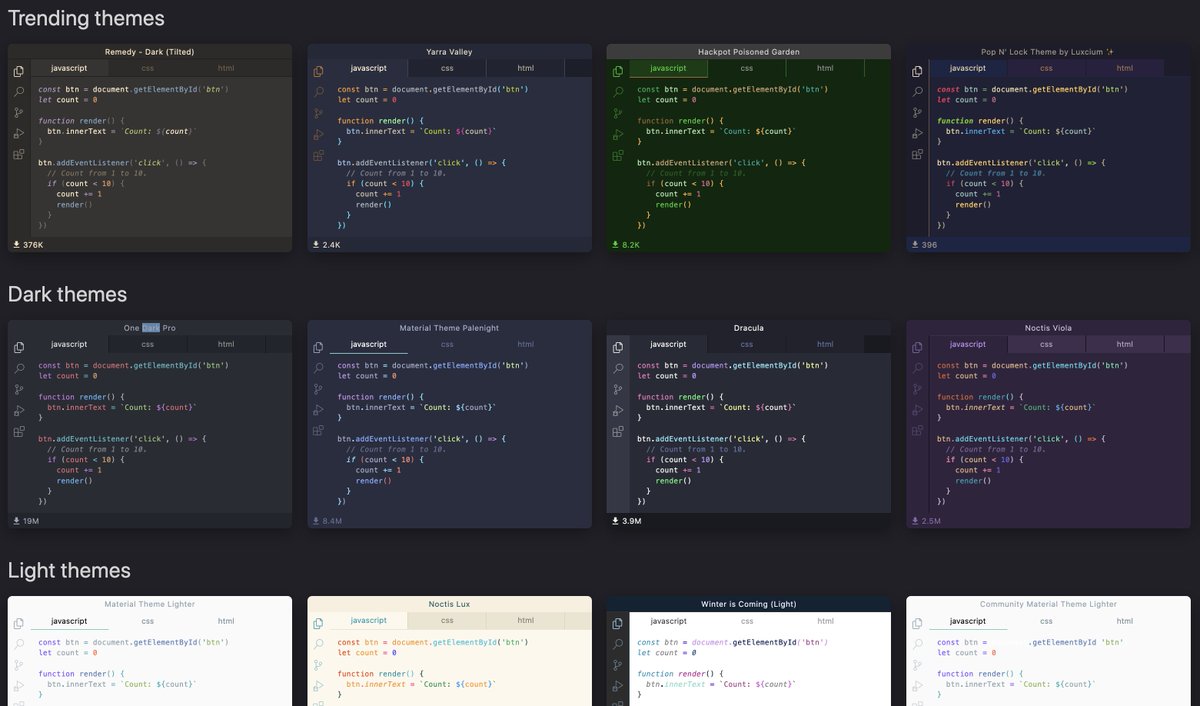Click the source control icon in Remedy - Dark card
The width and height of the screenshot is (1200, 706).
[x=19, y=113]
